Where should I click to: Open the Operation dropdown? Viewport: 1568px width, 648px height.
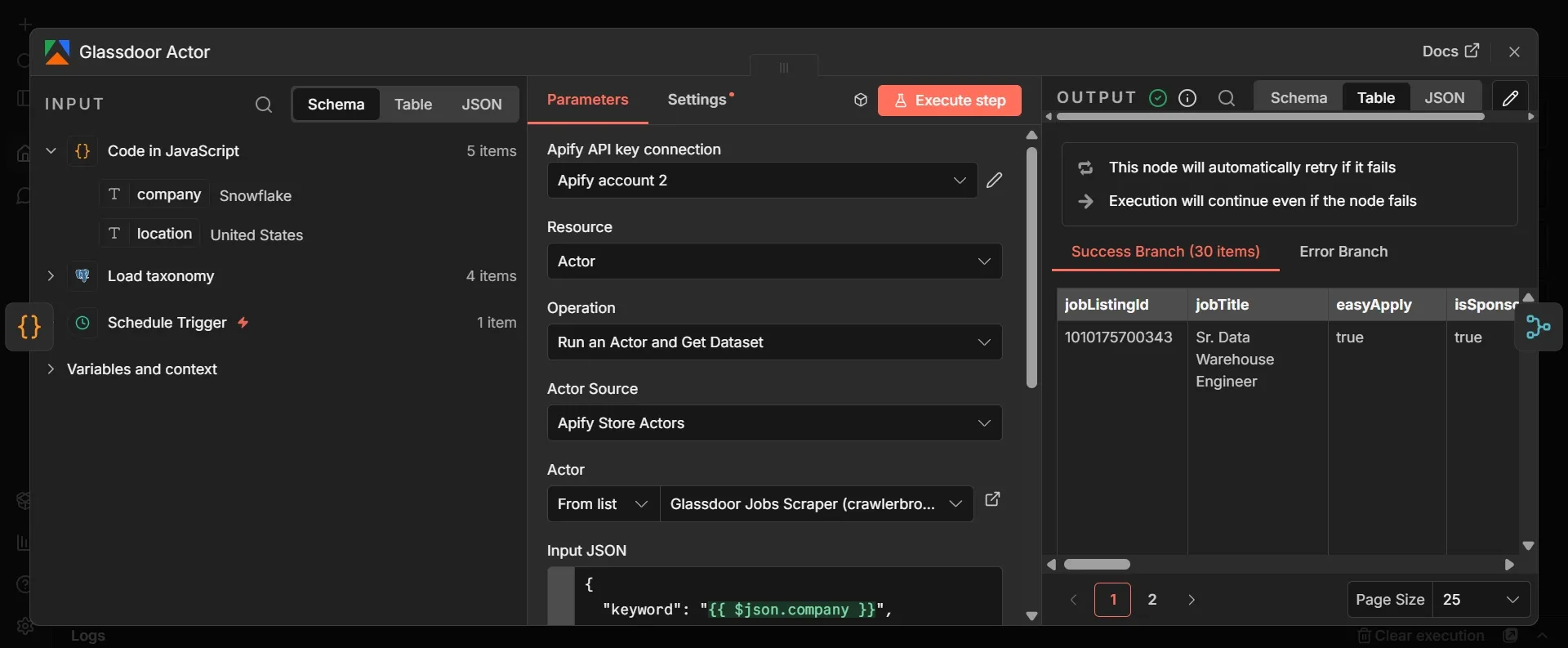[x=774, y=342]
